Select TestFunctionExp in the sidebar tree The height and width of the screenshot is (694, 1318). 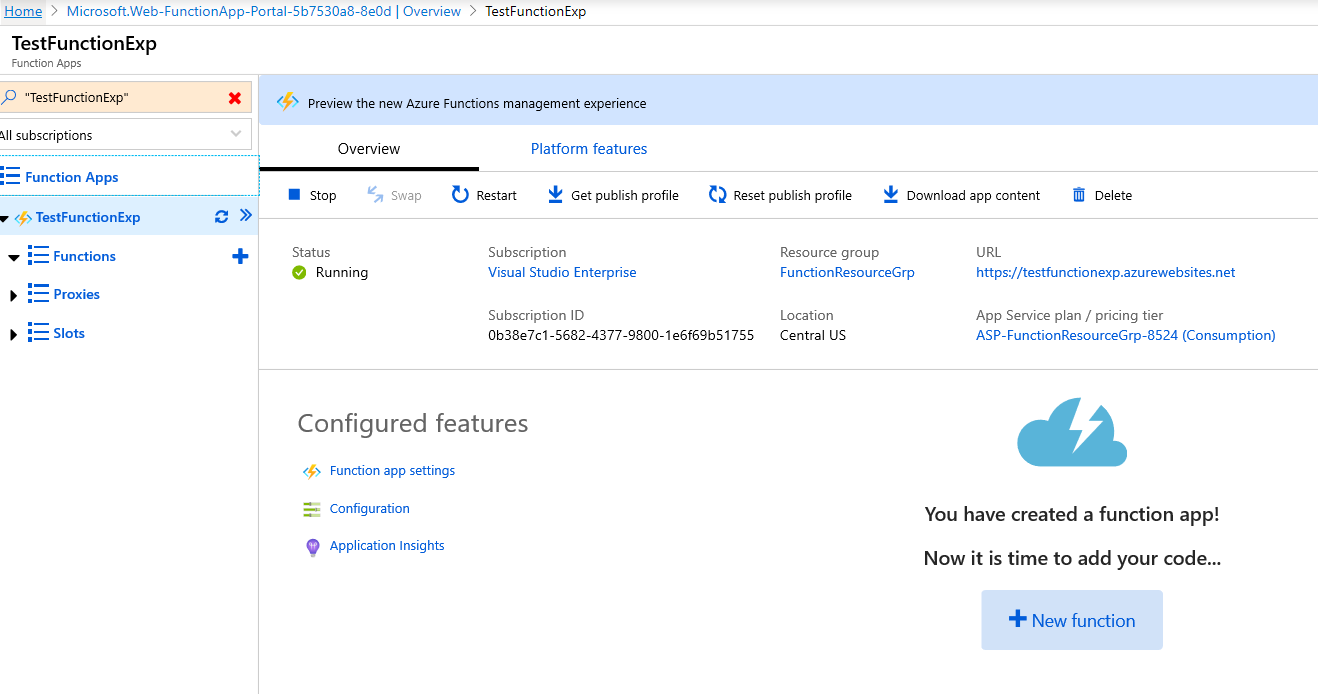pyautogui.click(x=88, y=217)
